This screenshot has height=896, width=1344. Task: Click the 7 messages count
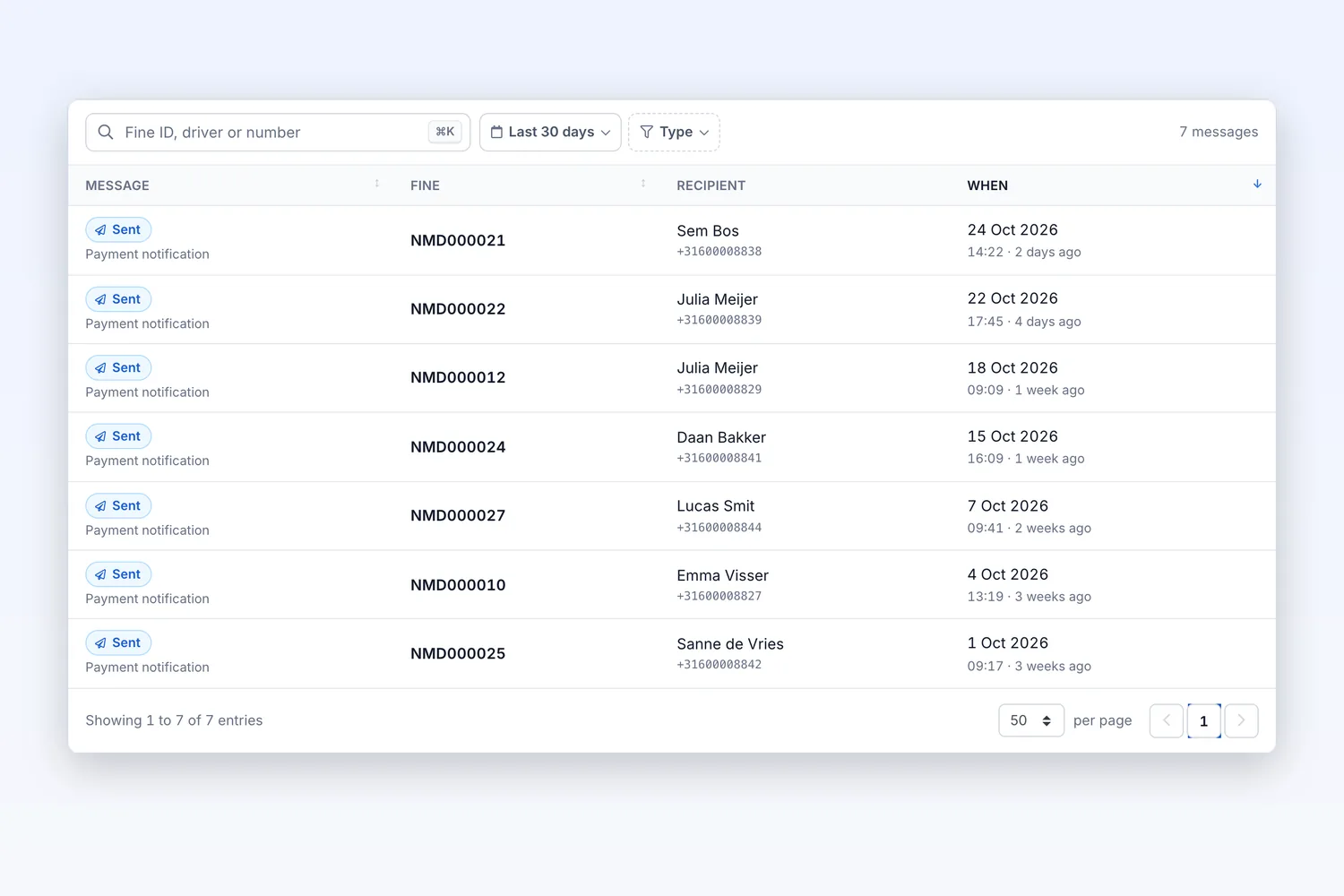point(1219,132)
